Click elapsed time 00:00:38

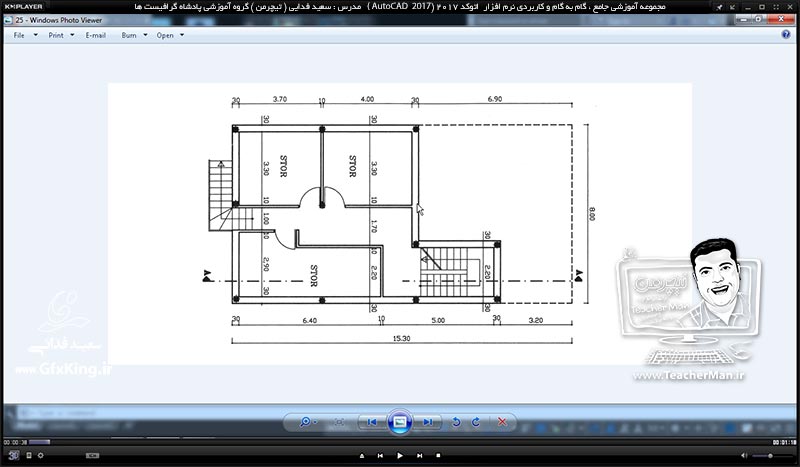[15, 443]
